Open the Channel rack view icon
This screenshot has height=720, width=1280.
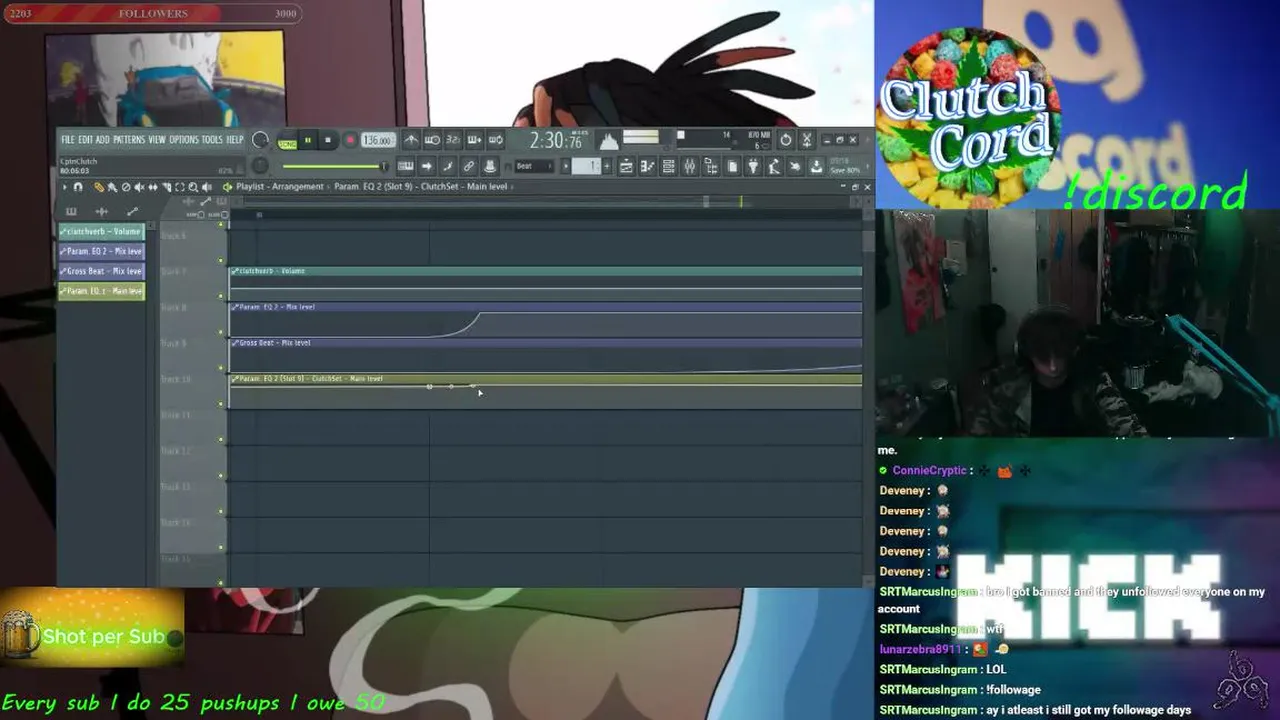pos(668,166)
